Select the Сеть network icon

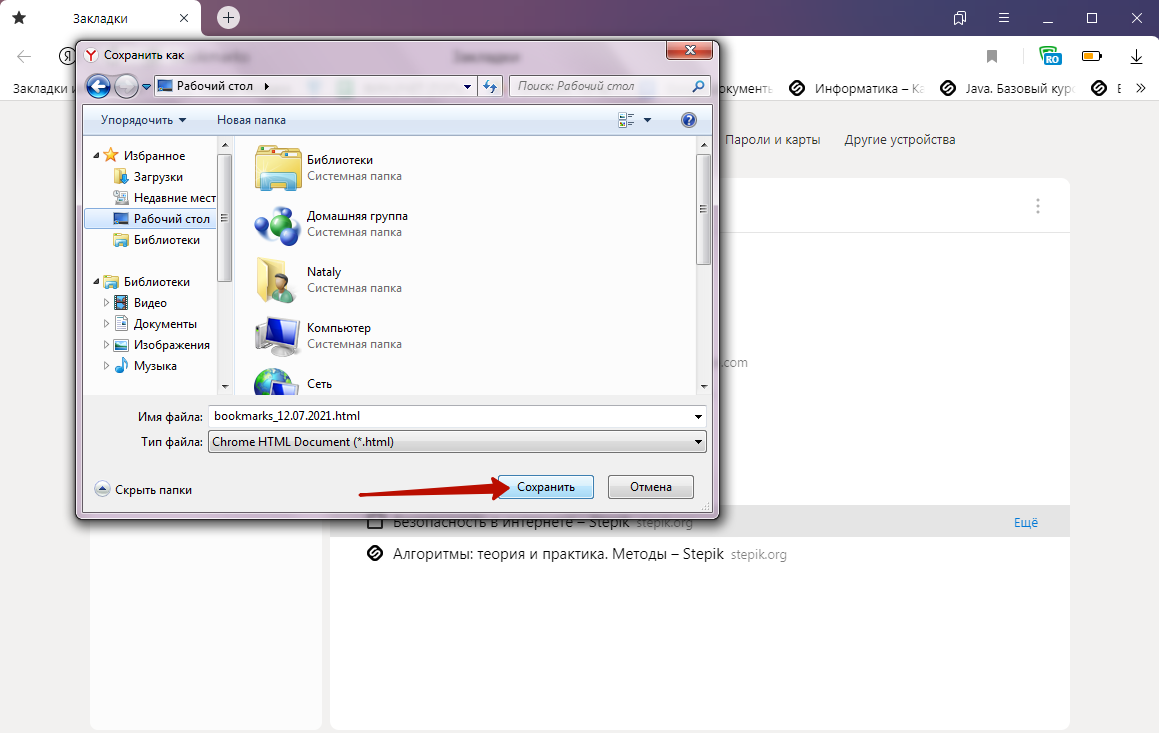tap(278, 381)
